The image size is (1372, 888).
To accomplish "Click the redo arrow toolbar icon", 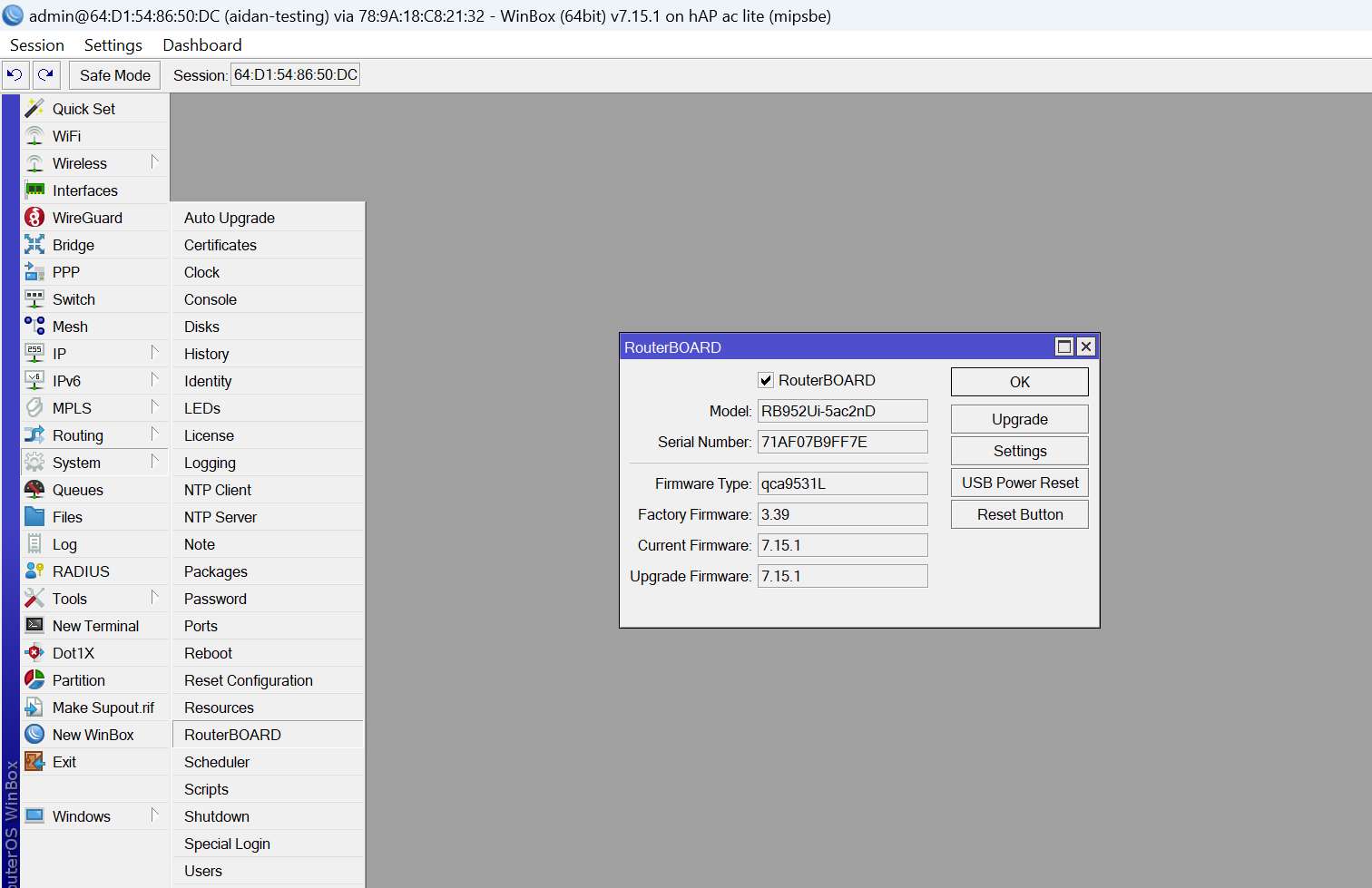I will point(46,75).
